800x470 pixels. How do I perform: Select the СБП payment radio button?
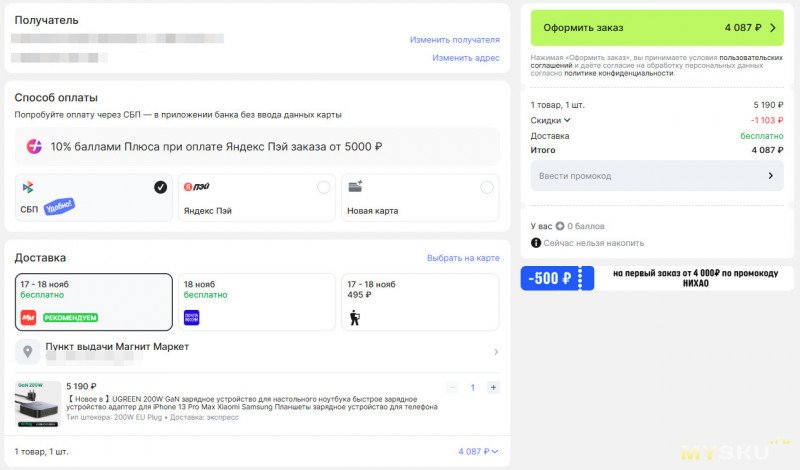point(160,187)
